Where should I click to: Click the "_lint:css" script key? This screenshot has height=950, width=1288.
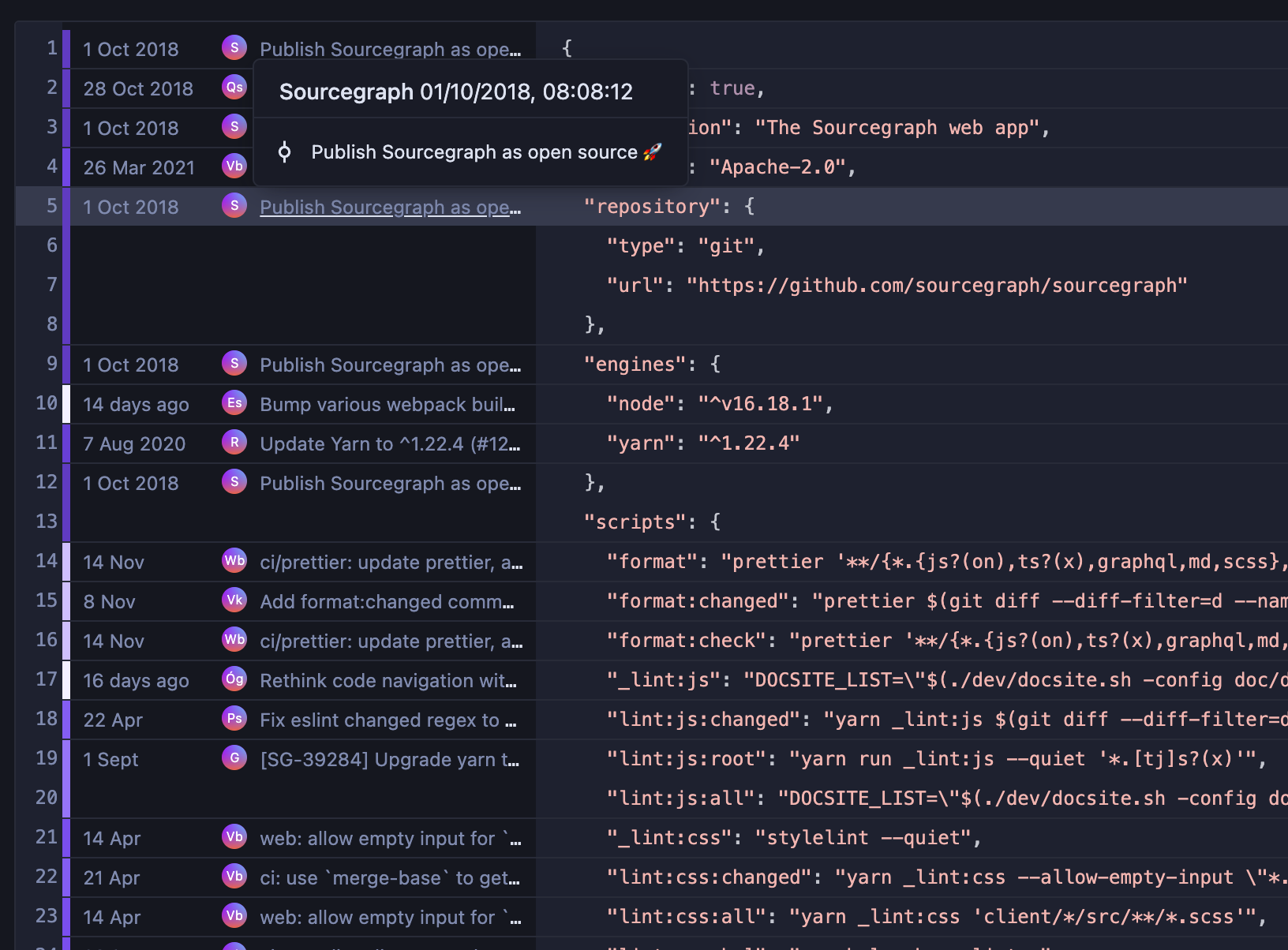tap(668, 837)
